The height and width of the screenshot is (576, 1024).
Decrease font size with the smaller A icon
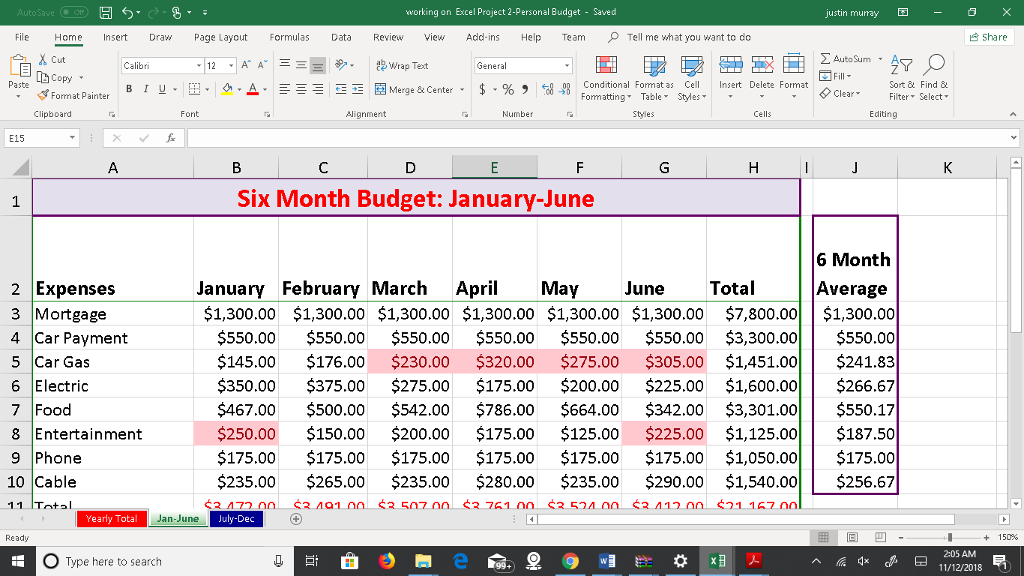(x=262, y=65)
